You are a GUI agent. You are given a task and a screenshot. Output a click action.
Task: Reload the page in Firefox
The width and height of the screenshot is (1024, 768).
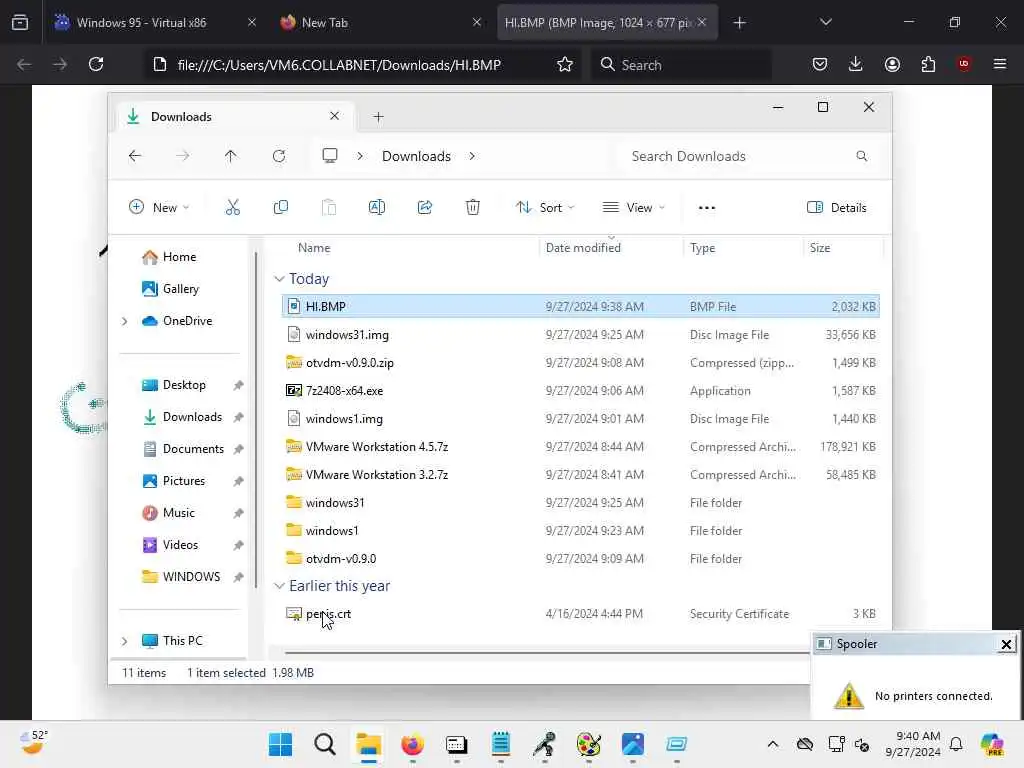[96, 64]
